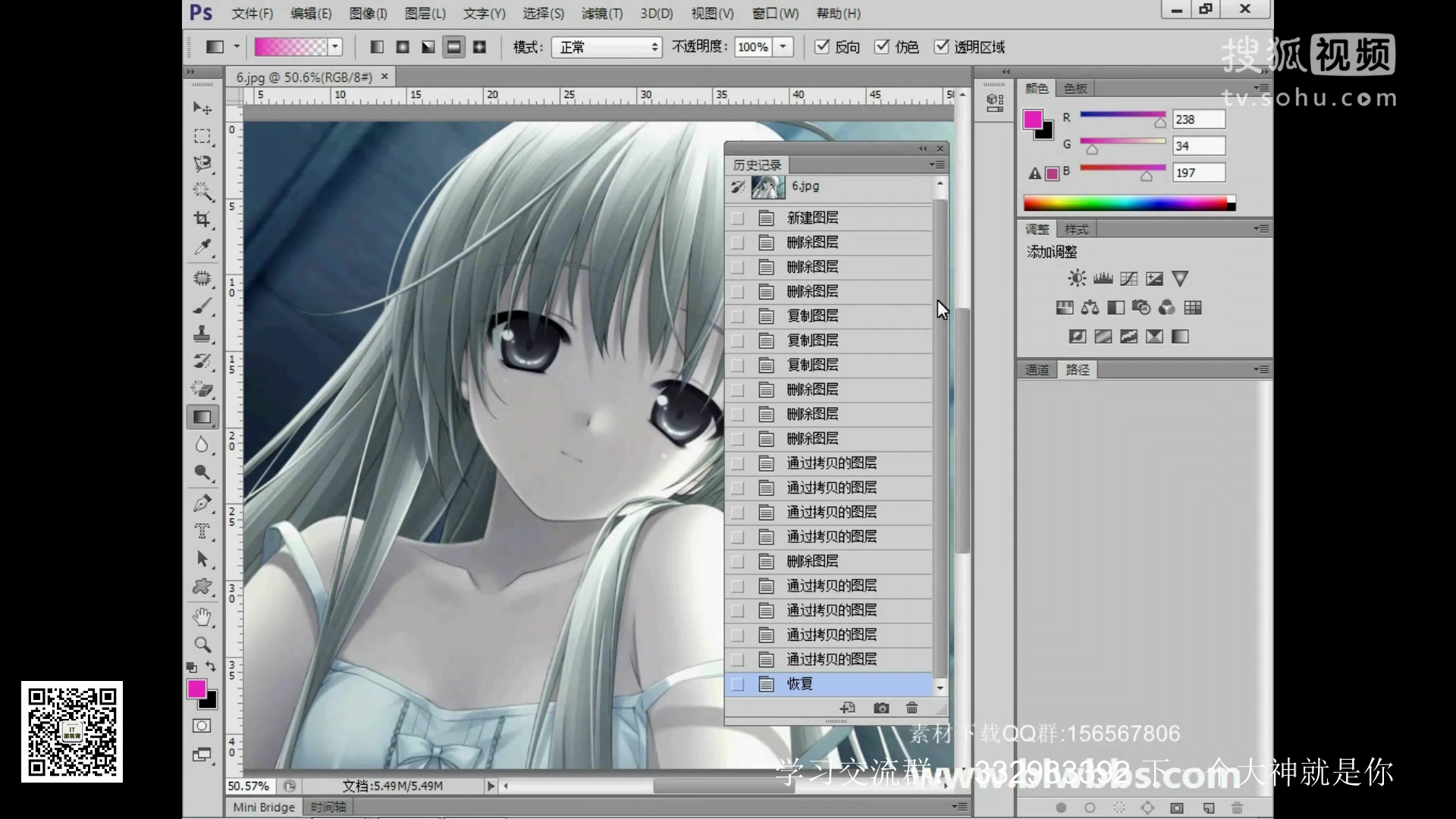
Task: Select the Brush tool
Action: [202, 306]
